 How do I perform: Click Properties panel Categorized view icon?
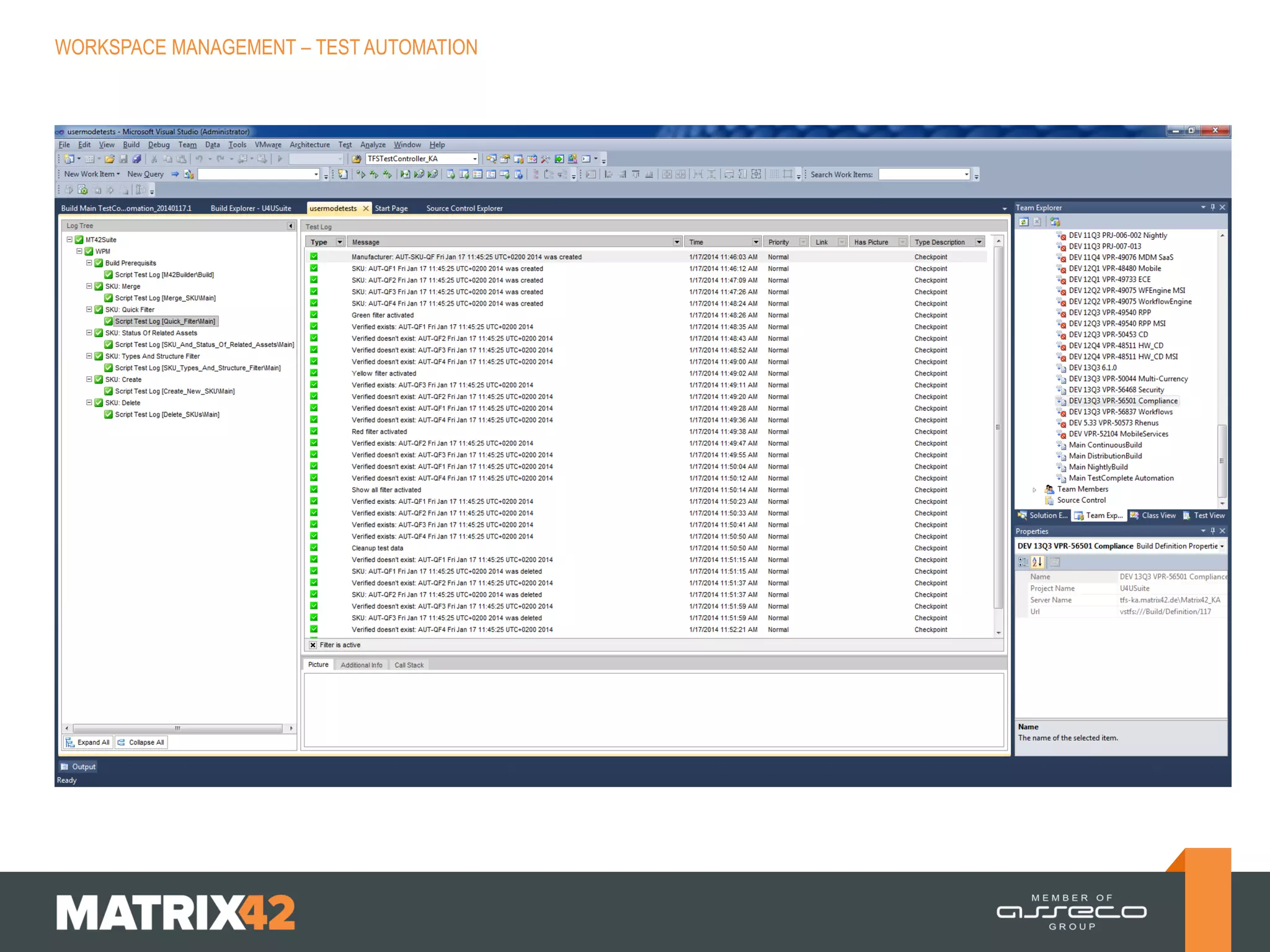tap(1023, 562)
